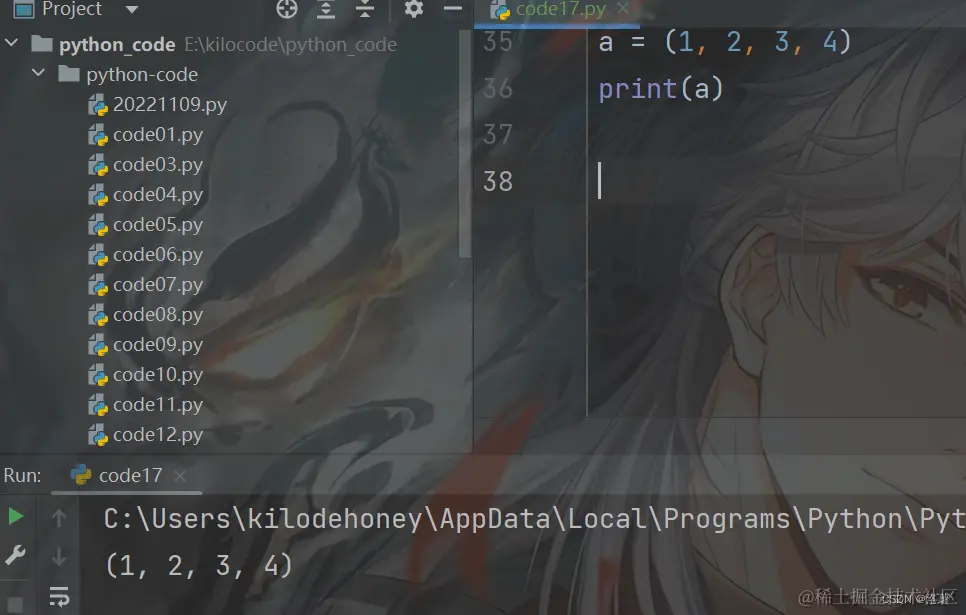The height and width of the screenshot is (615, 966).
Task: Click the print(a) statement
Action: (660, 89)
